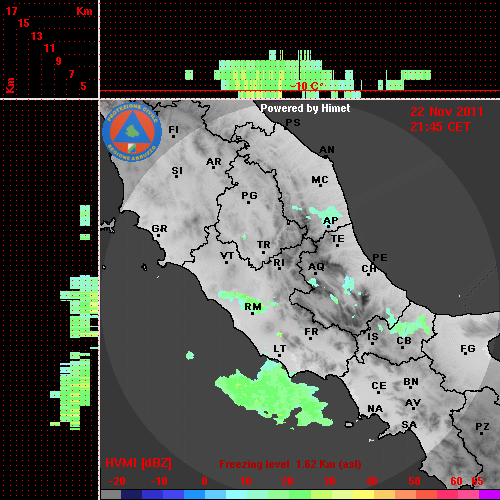500x500 pixels.
Task: Click the '7' km height axis label
Action: [71, 74]
